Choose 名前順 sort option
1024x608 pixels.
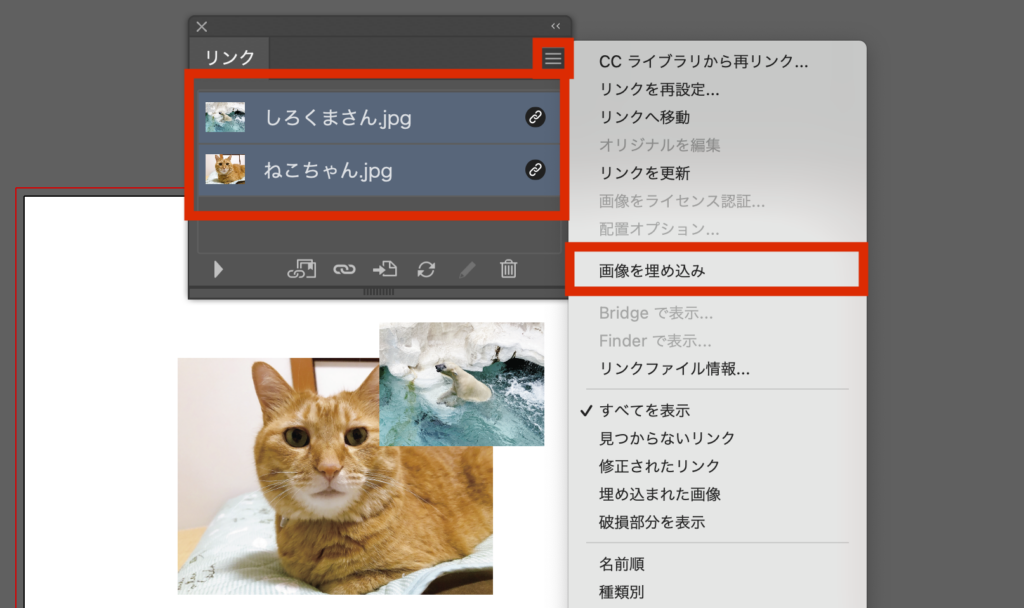pyautogui.click(x=621, y=564)
